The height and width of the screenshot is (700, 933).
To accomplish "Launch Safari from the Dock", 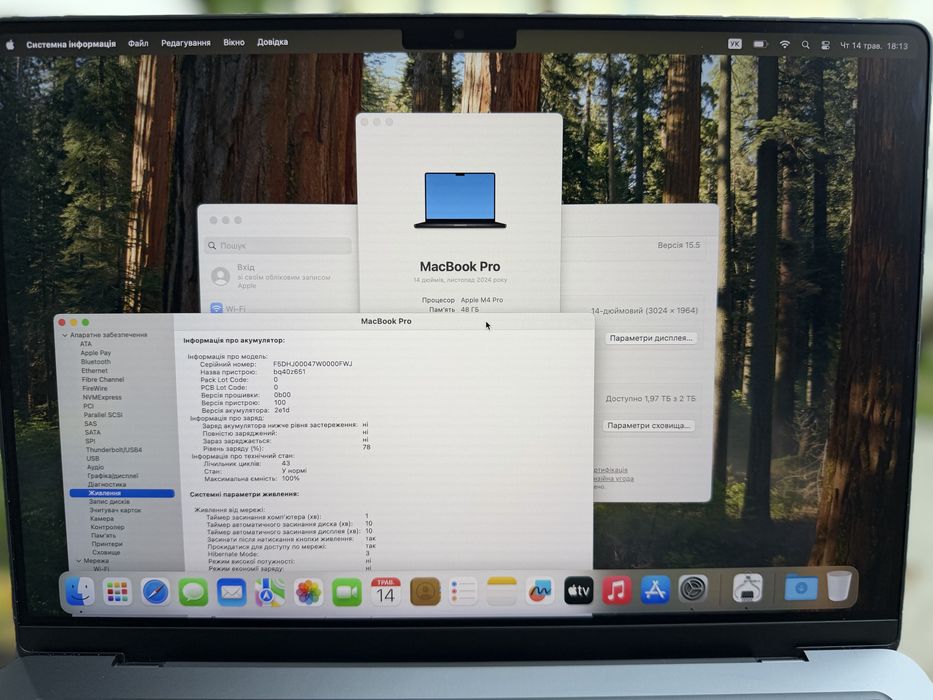I will [155, 592].
